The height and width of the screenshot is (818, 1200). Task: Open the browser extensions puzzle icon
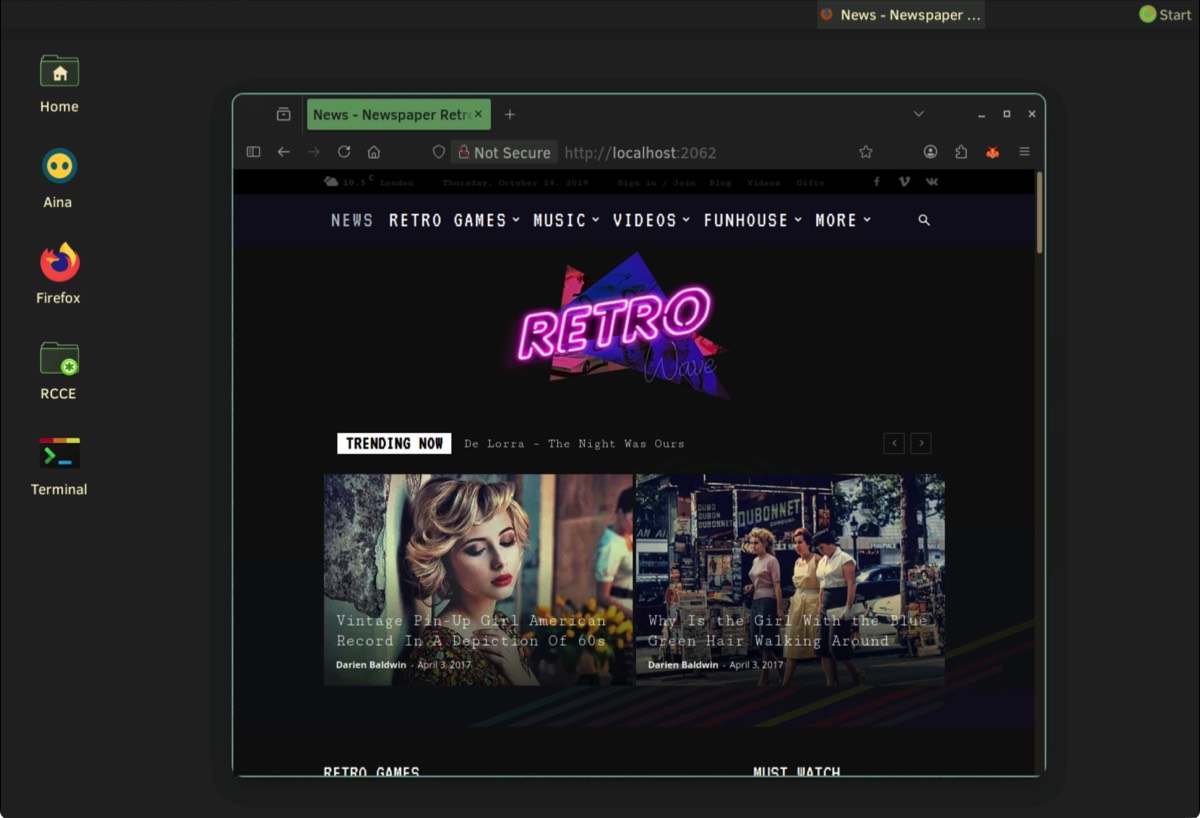tap(961, 152)
